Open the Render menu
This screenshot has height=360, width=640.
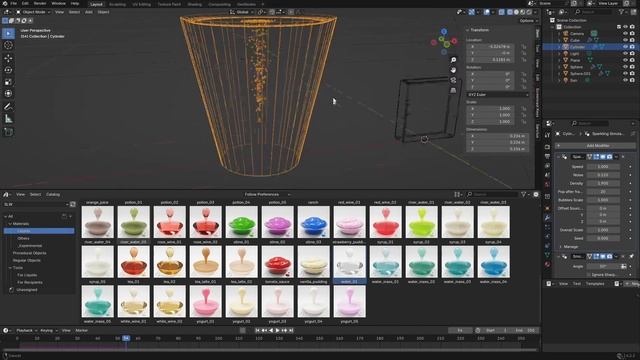pyautogui.click(x=40, y=3)
